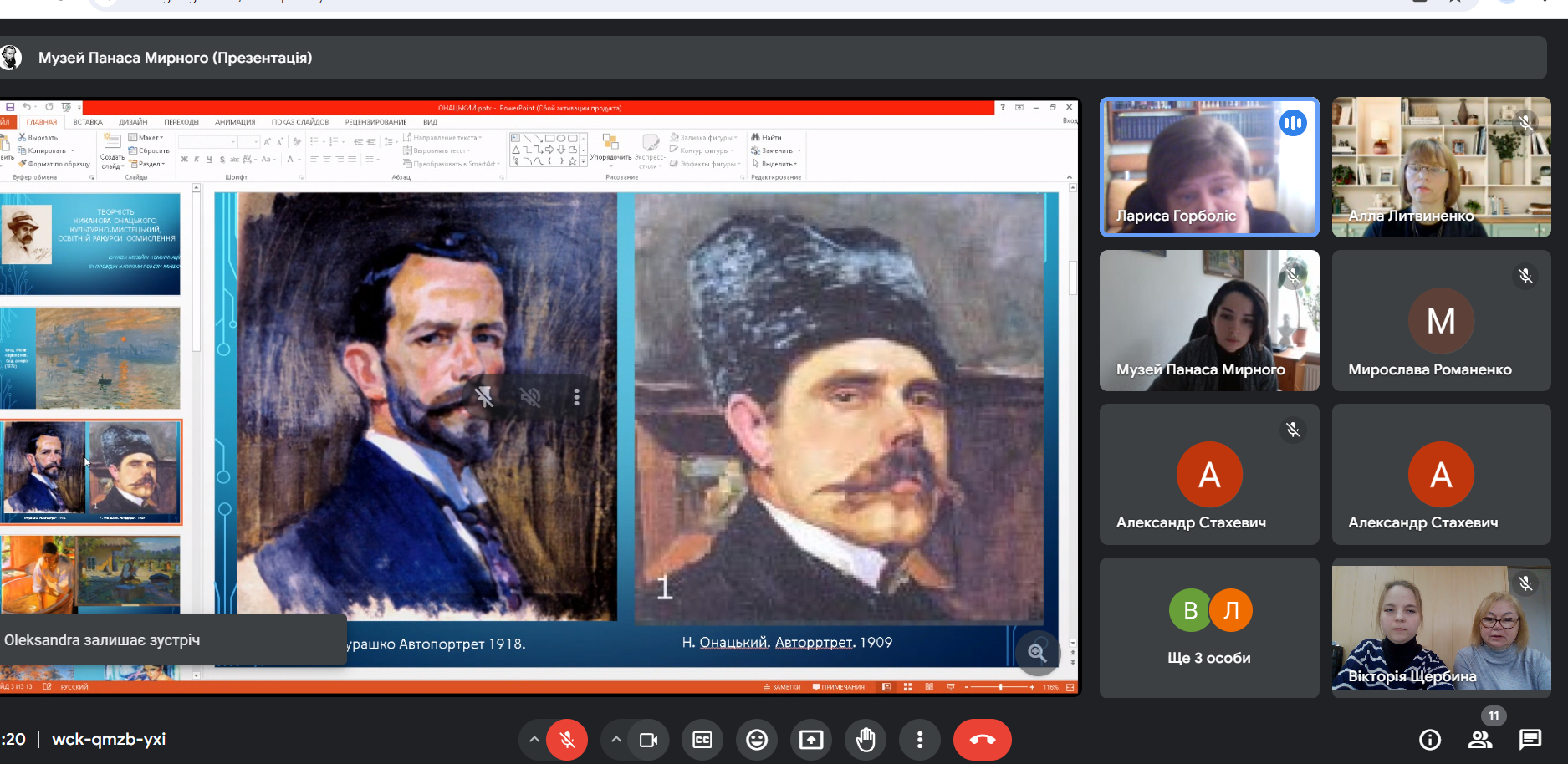Toggle bold Ж formatting

pos(185,159)
